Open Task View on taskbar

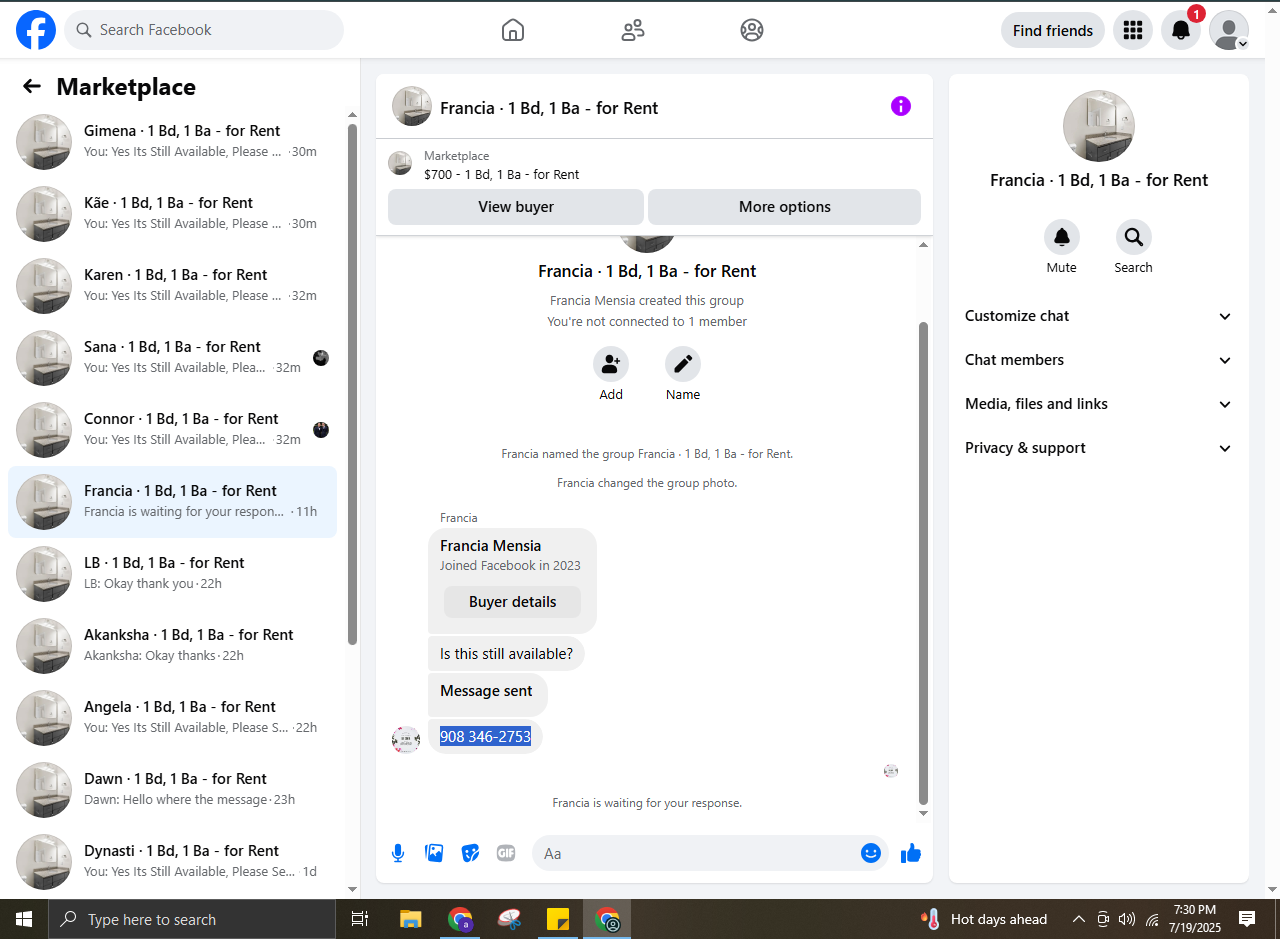click(361, 919)
